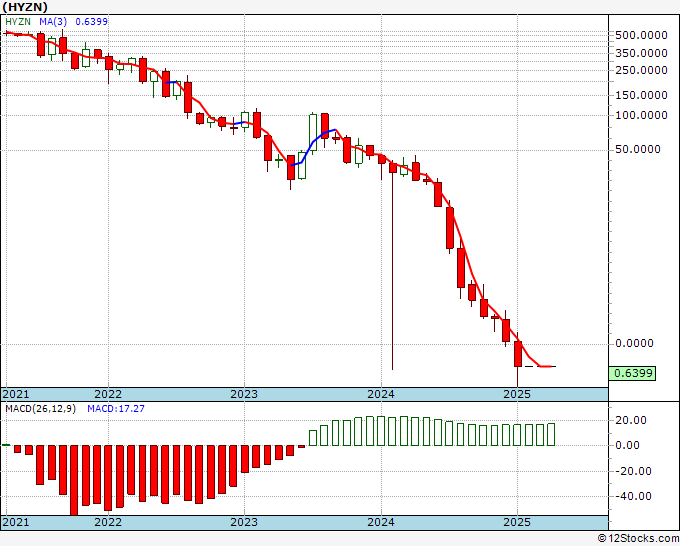
Task: Click the MACD(26,12,9) indicator label
Action: (x=40, y=409)
